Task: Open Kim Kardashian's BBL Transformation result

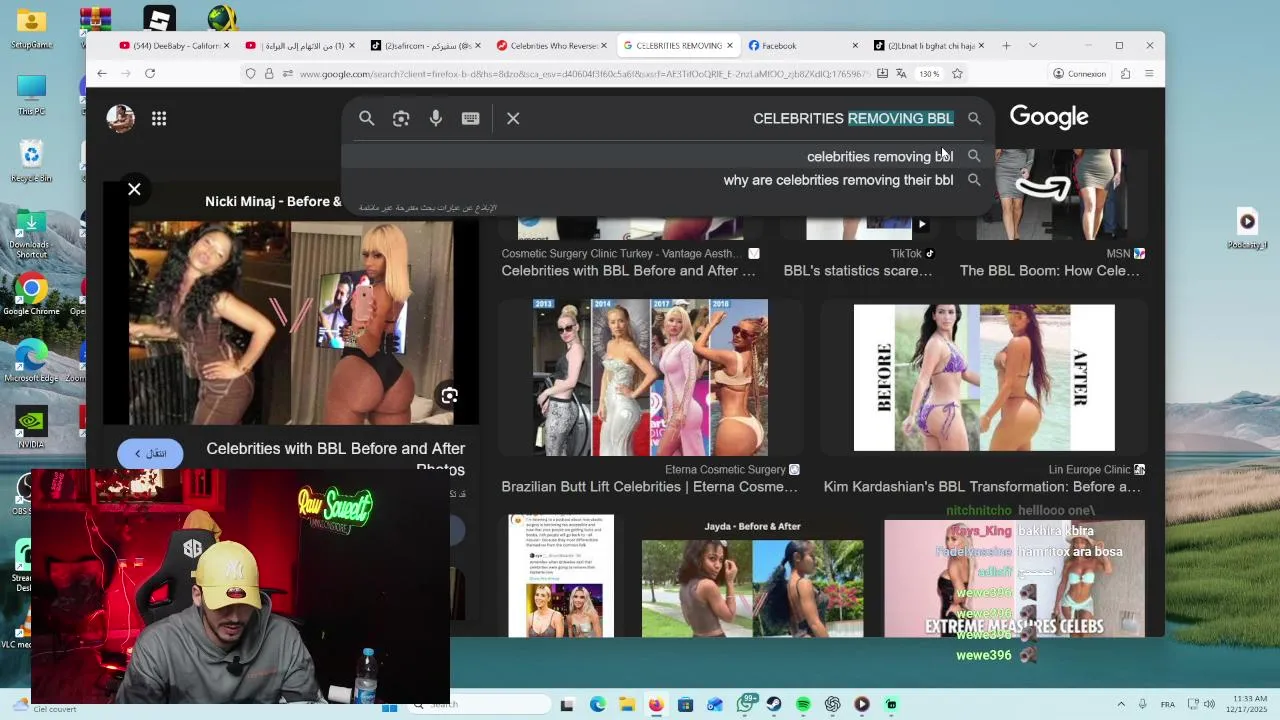Action: coord(982,487)
